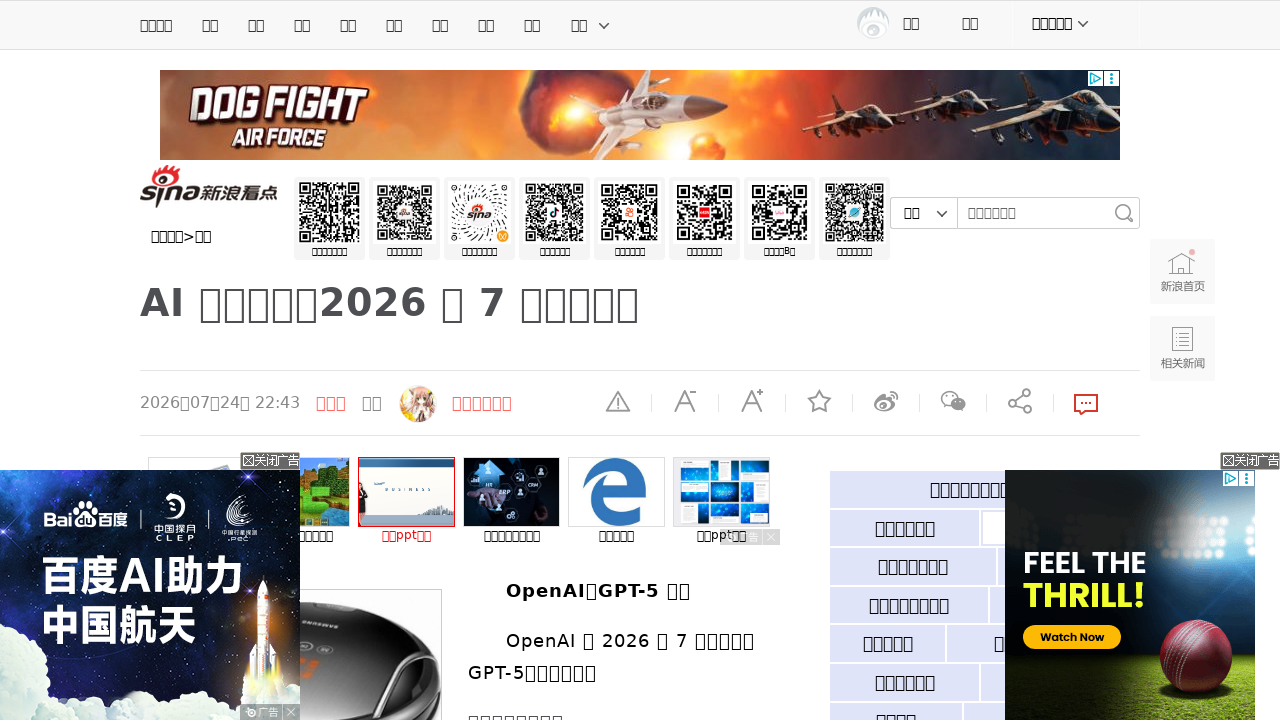Image resolution: width=1280 pixels, height=720 pixels.
Task: Close the cricket 'Feel the Thrill' ad
Action: pyautogui.click(x=1249, y=461)
